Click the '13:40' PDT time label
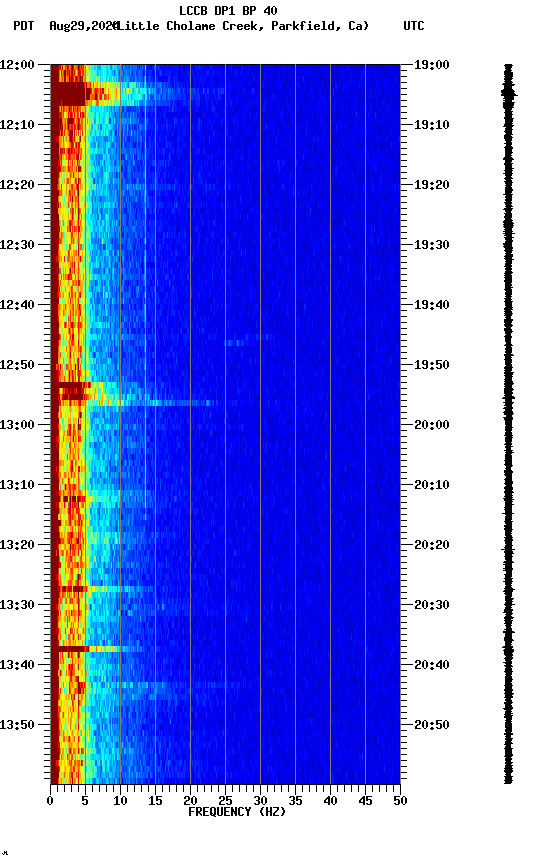The image size is (552, 864). [x=17, y=666]
